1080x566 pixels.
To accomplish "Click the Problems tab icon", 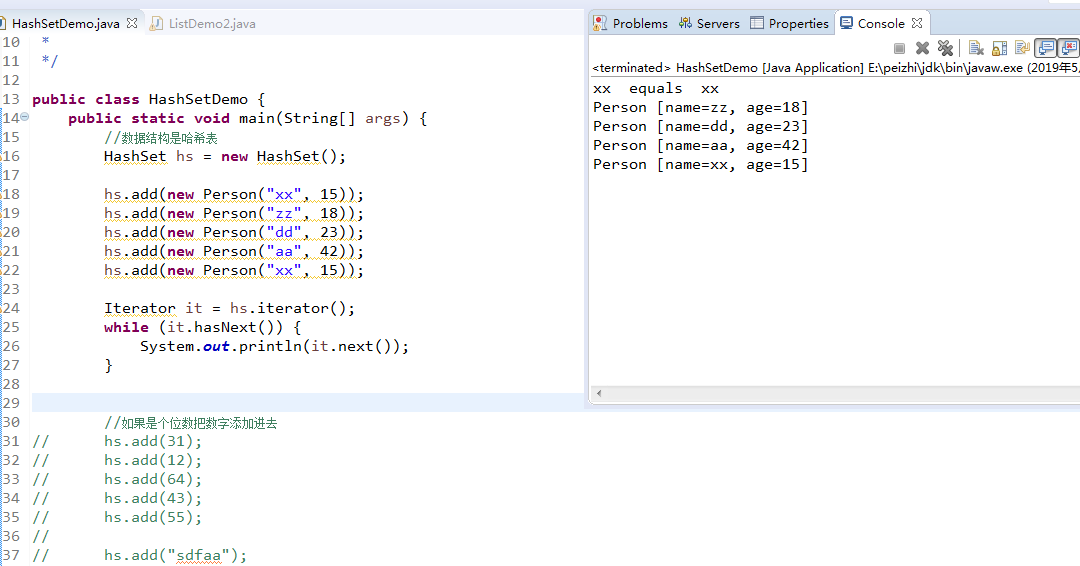I will [x=600, y=23].
